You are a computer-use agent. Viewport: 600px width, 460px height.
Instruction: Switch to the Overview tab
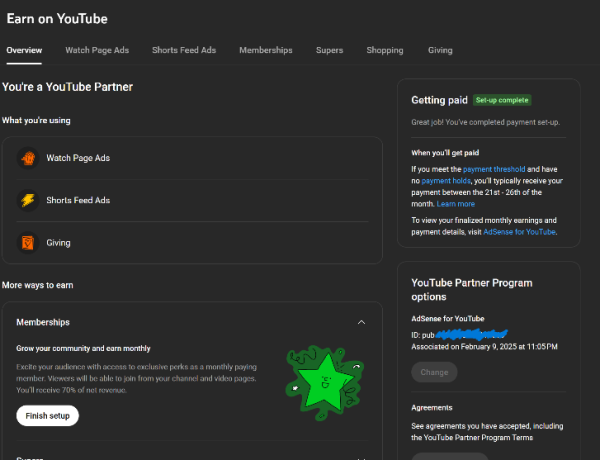click(24, 50)
